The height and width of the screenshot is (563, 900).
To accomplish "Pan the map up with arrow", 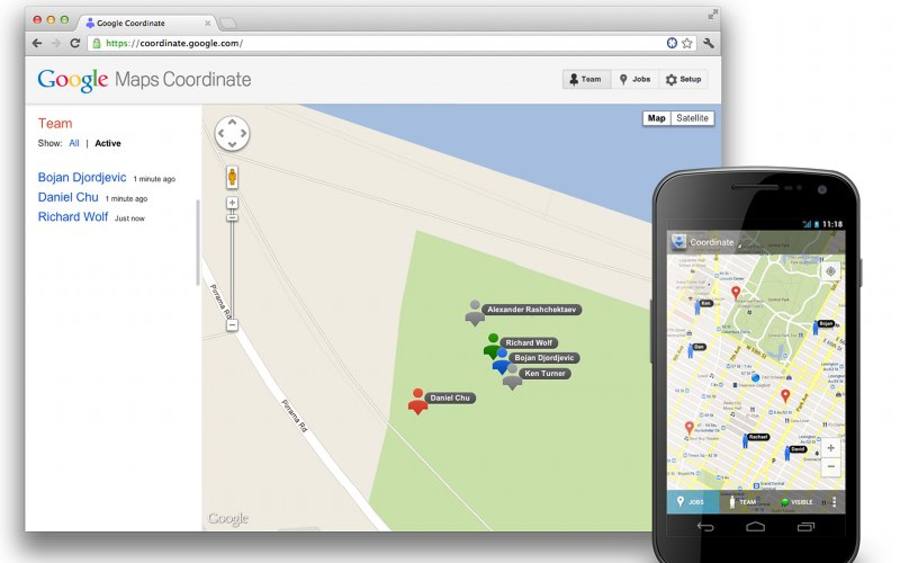I will 232,122.
